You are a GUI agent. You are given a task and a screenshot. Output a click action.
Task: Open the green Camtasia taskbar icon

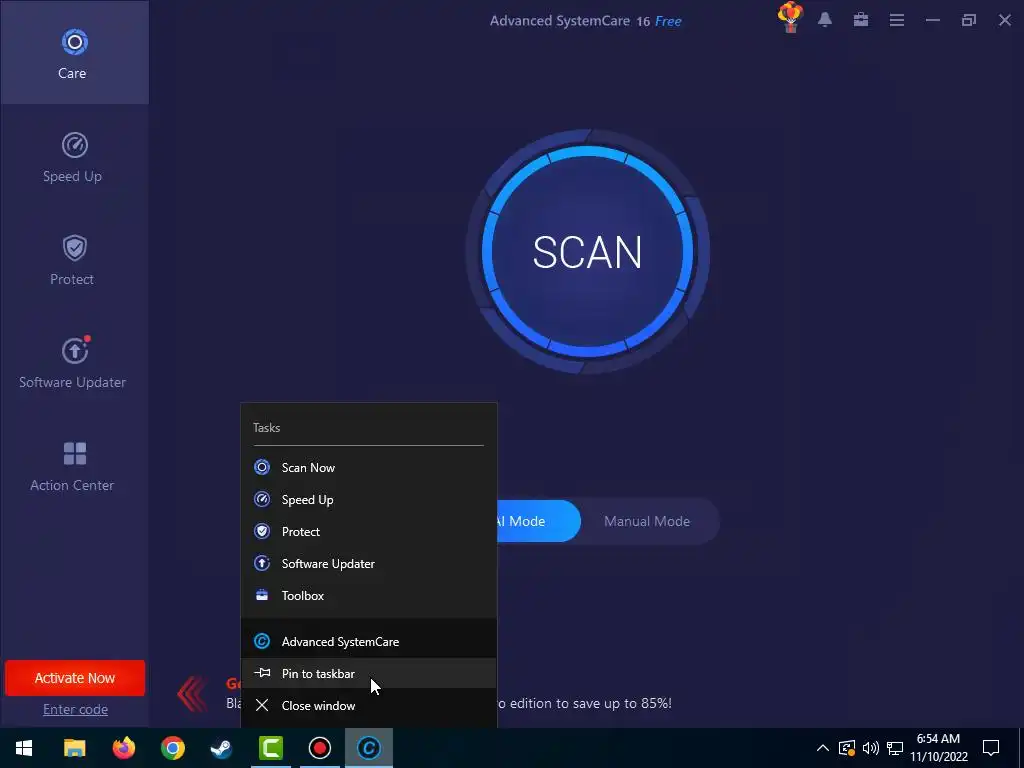270,748
